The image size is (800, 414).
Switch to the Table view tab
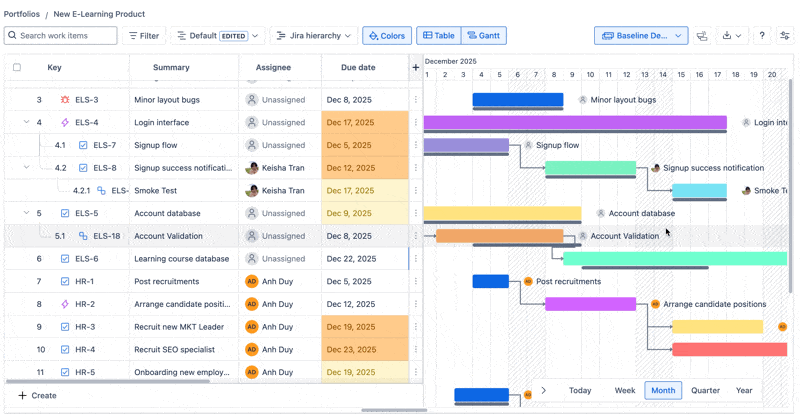tap(439, 36)
